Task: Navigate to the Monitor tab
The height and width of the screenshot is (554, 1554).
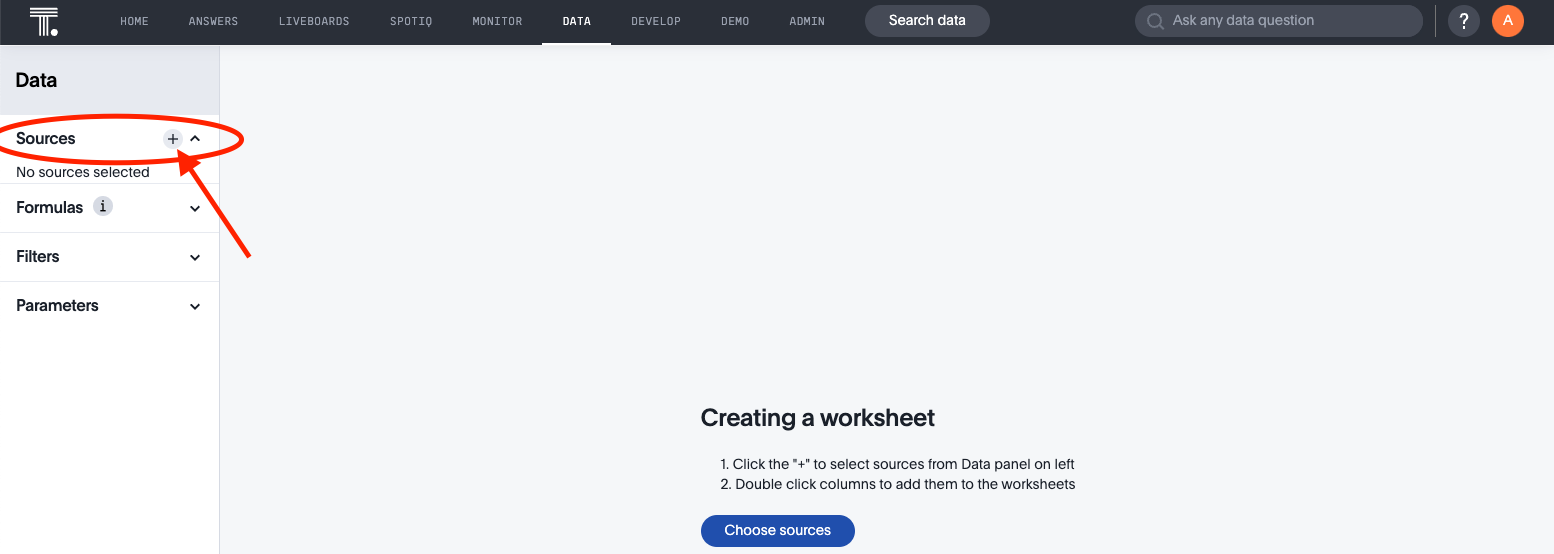Action: 497,21
